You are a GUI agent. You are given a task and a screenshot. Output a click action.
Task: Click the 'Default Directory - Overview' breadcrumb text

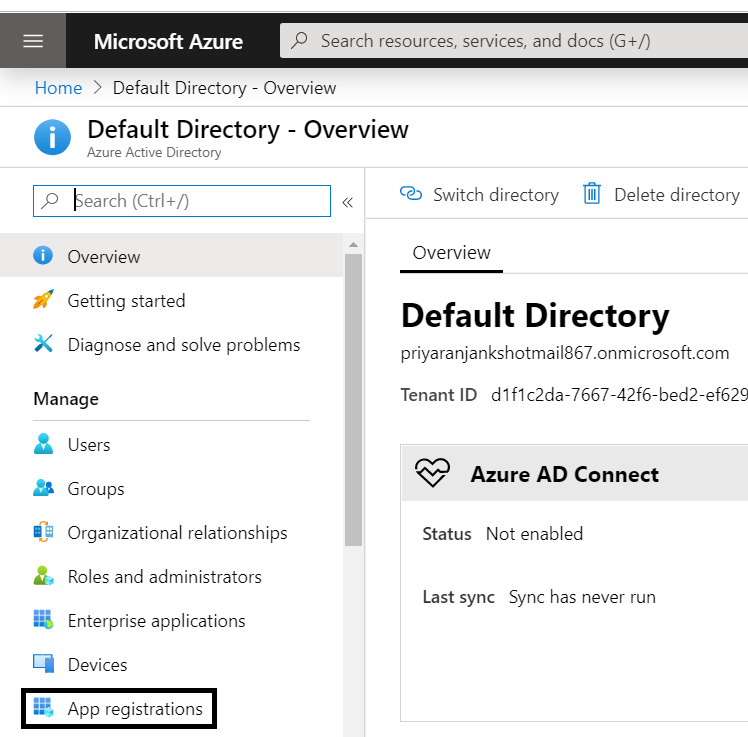pos(224,88)
